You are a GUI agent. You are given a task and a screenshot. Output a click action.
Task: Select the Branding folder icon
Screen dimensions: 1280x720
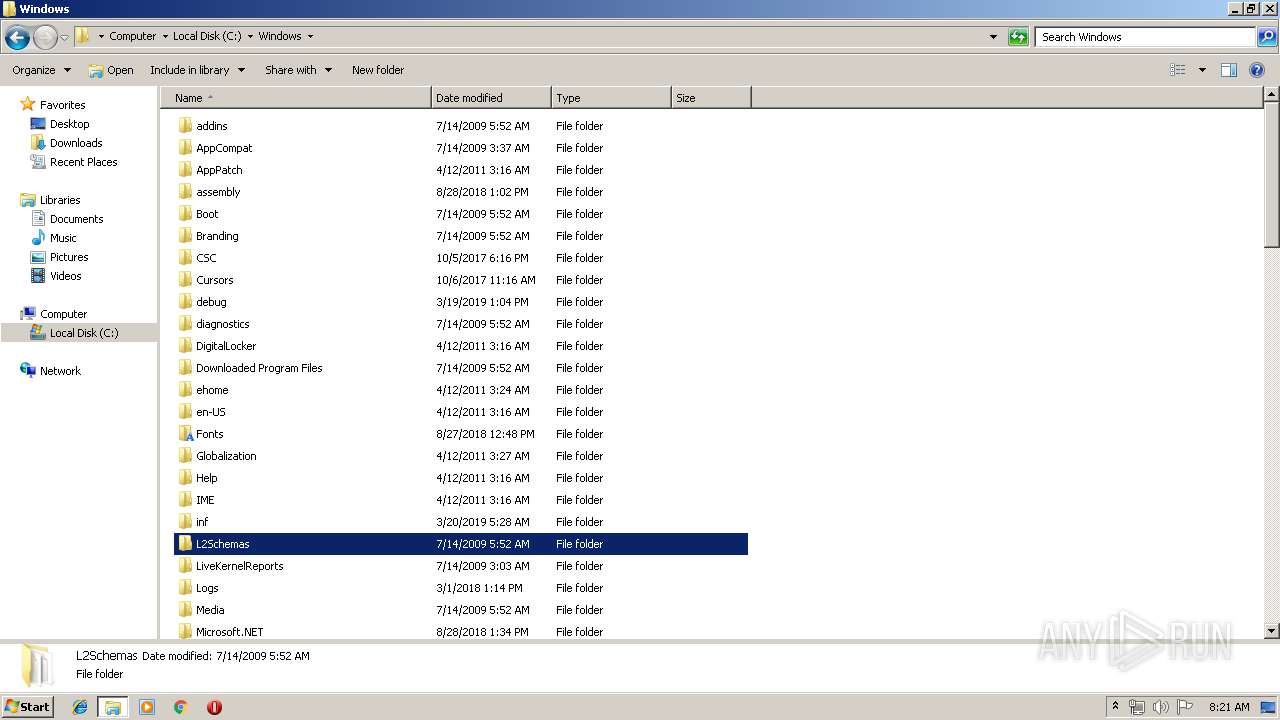[x=185, y=236]
